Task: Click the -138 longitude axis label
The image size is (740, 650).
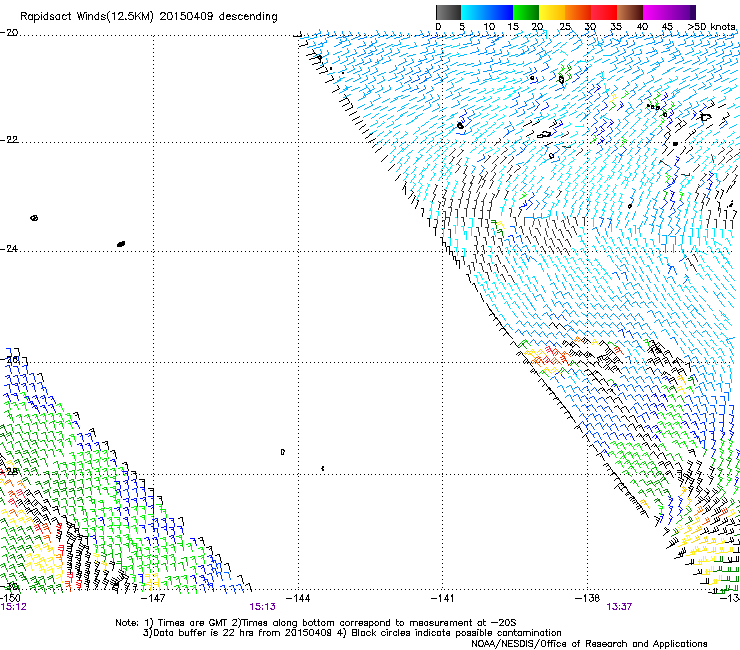Action: tap(587, 598)
